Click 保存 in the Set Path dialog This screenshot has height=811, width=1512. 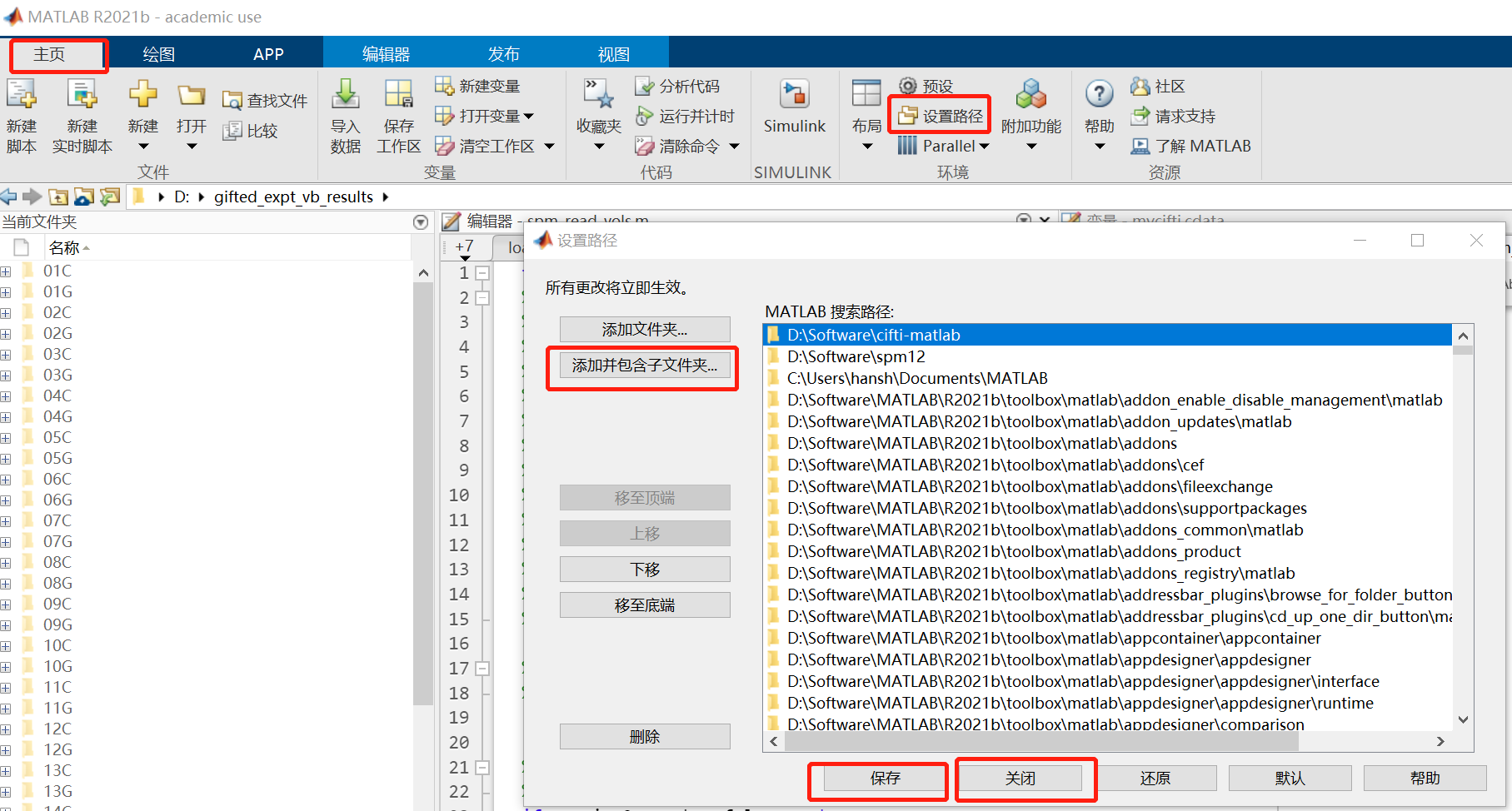(x=885, y=778)
